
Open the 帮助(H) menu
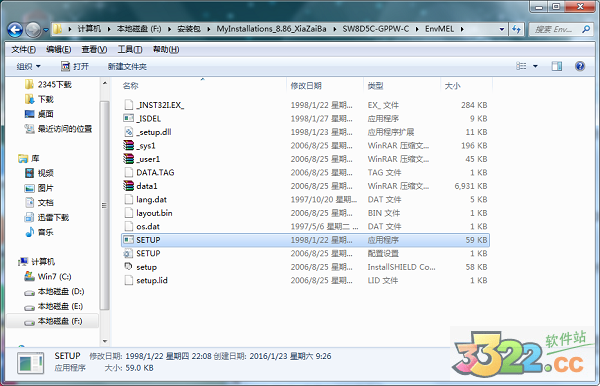tap(166, 49)
